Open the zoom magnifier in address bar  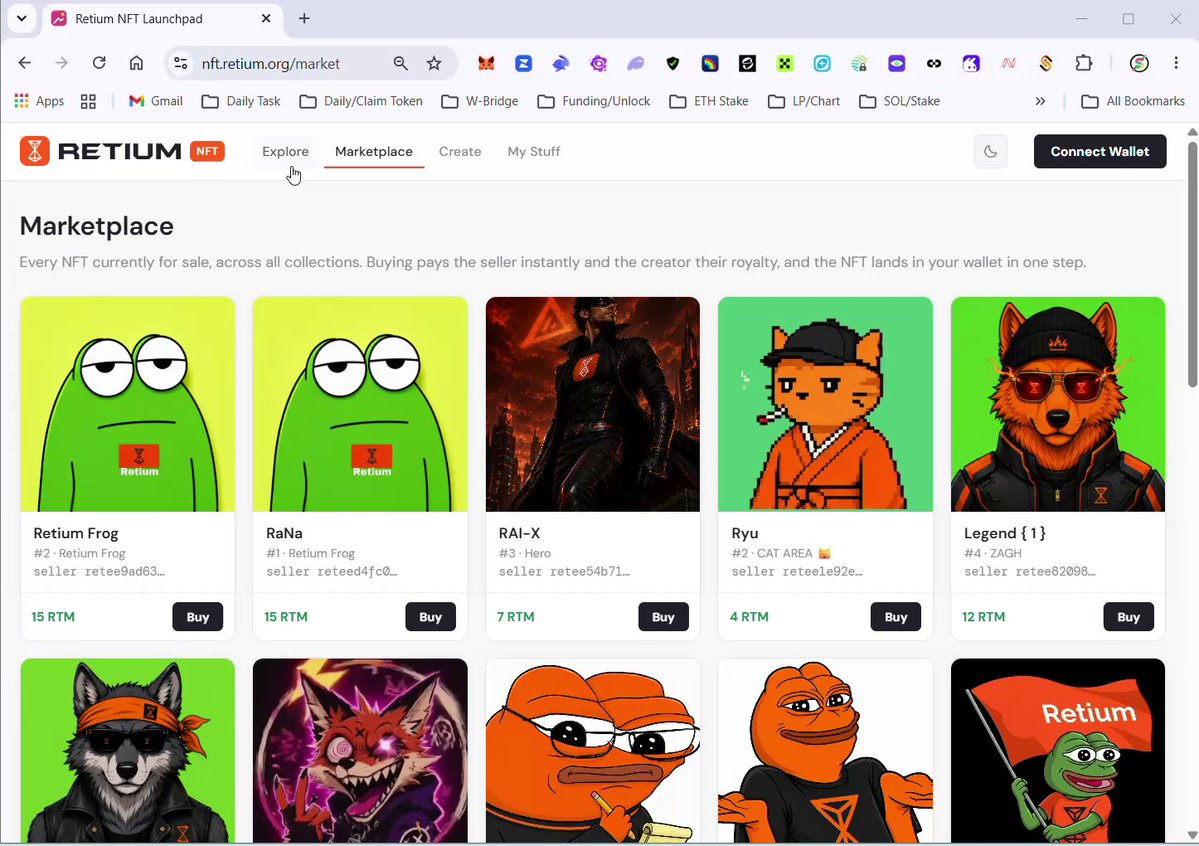[401, 63]
